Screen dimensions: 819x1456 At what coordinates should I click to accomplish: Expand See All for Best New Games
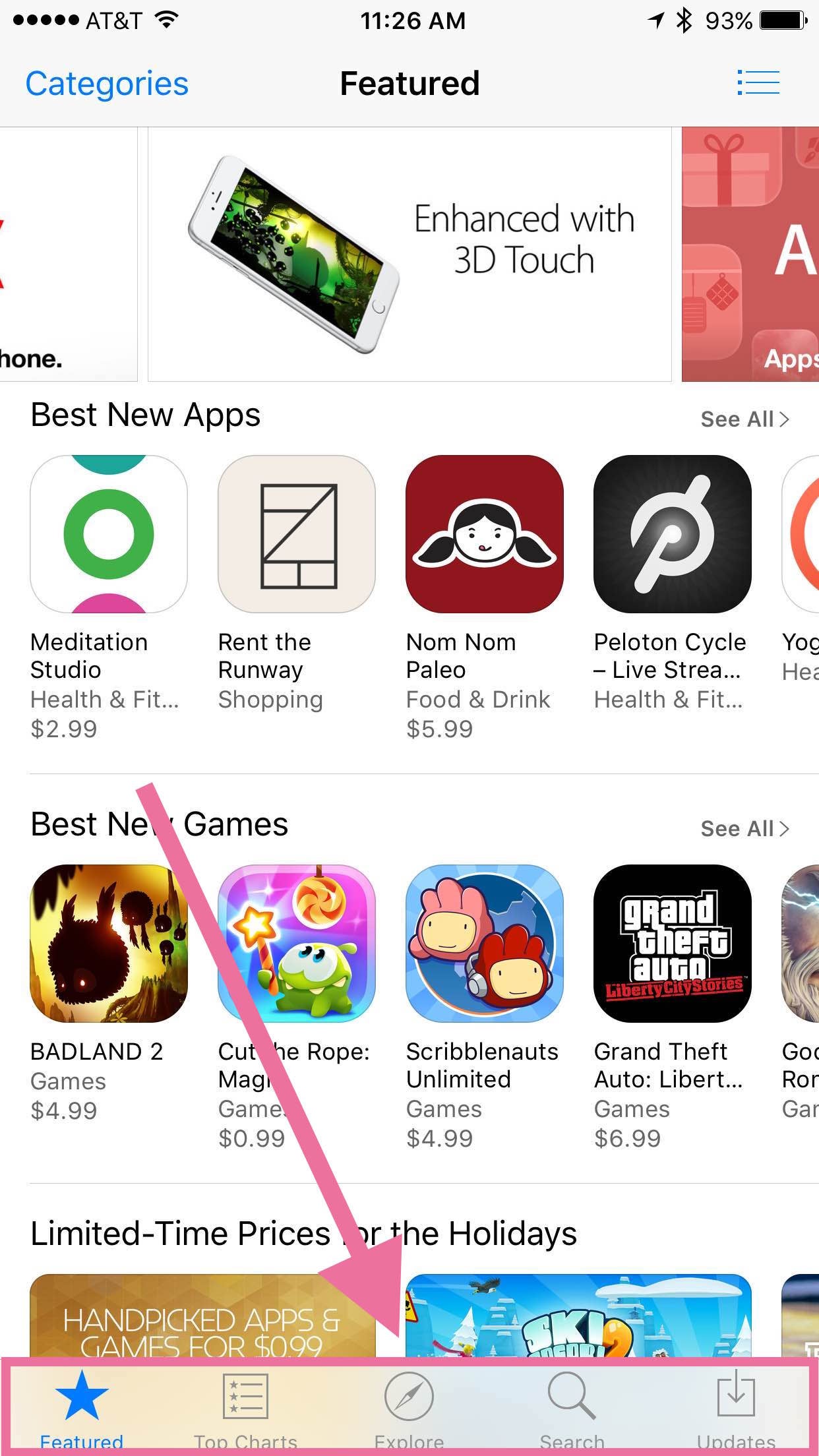click(x=744, y=829)
